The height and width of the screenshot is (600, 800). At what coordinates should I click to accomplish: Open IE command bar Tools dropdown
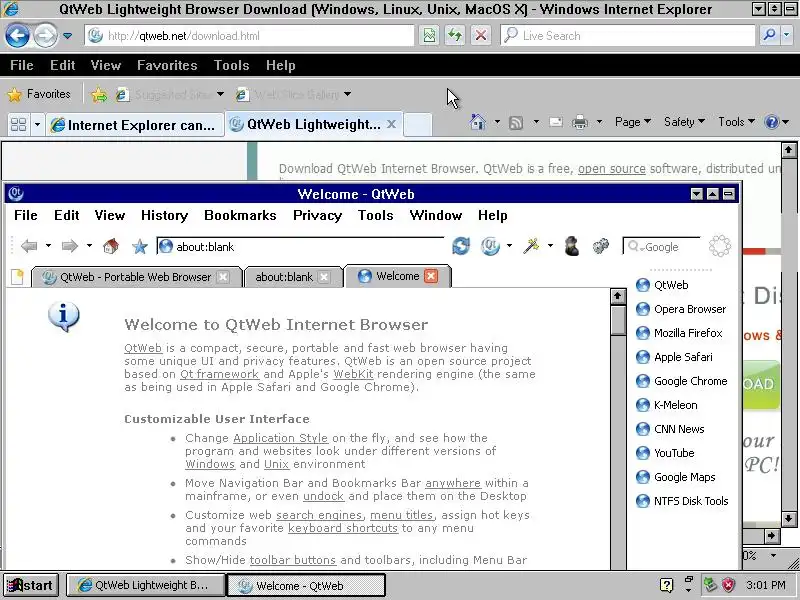pos(736,122)
